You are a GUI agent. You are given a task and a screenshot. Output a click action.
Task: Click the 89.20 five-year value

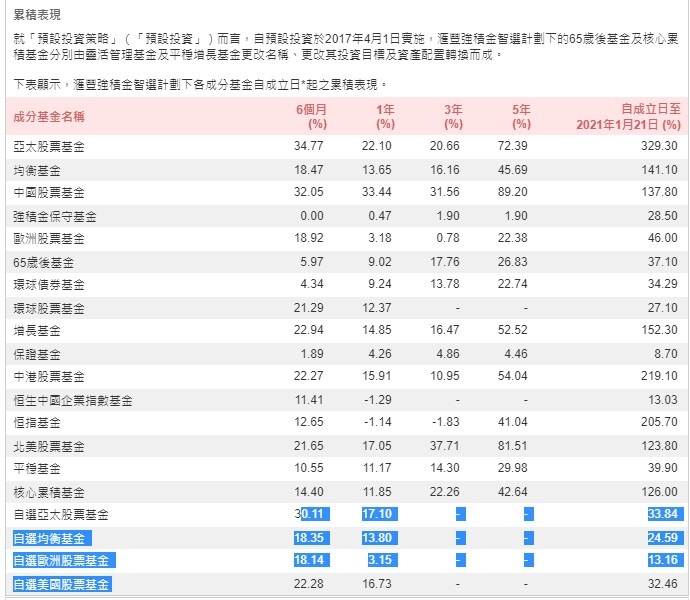click(513, 192)
